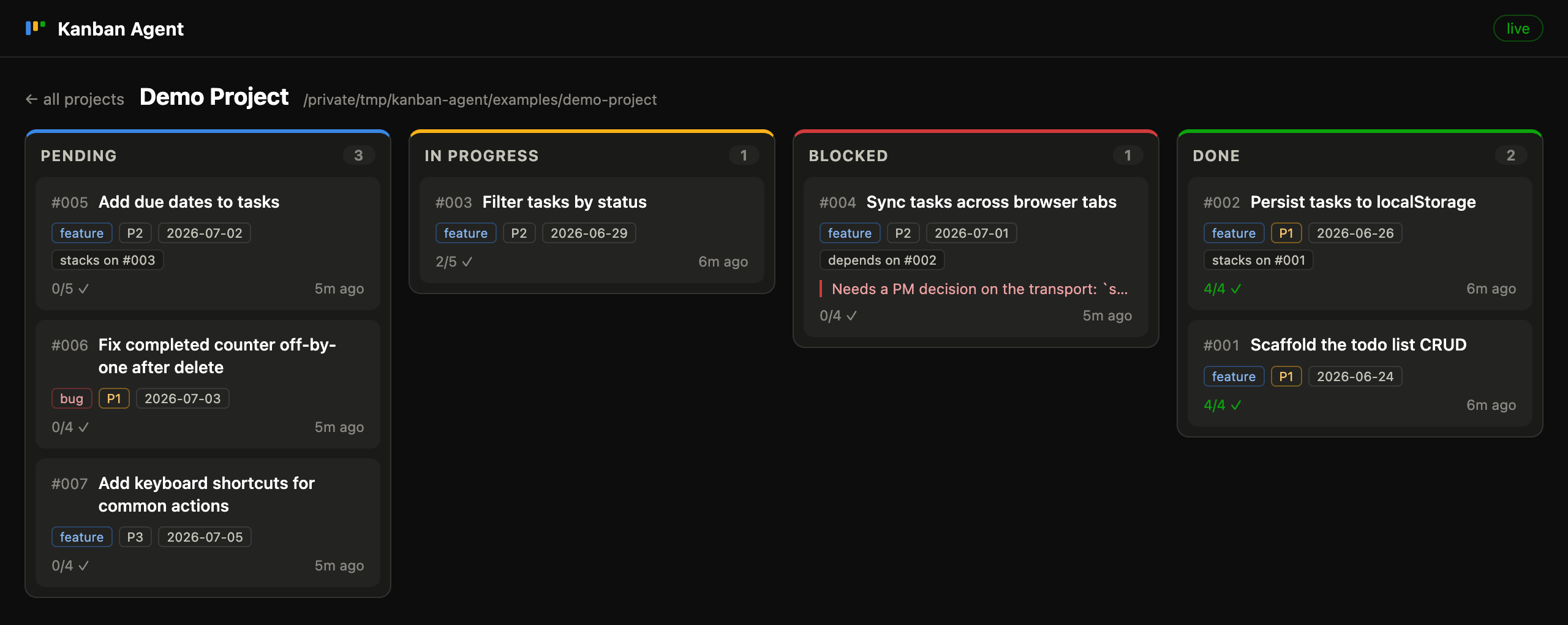
Task: Click the stacks on #001 tag
Action: tap(1258, 260)
